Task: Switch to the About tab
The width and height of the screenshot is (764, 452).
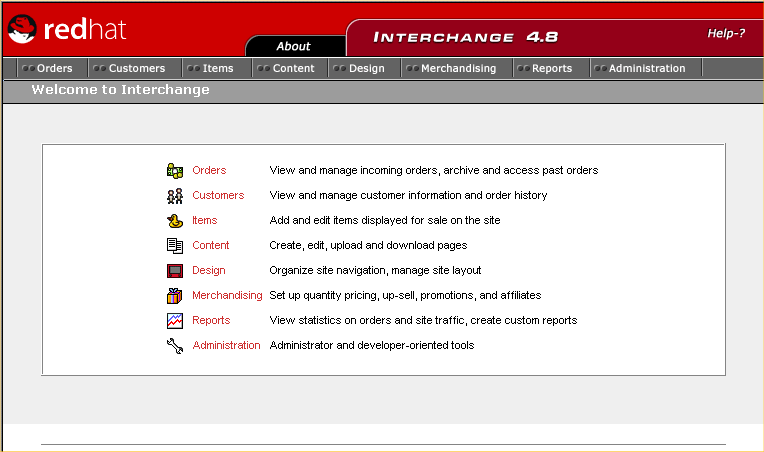Action: [x=293, y=46]
